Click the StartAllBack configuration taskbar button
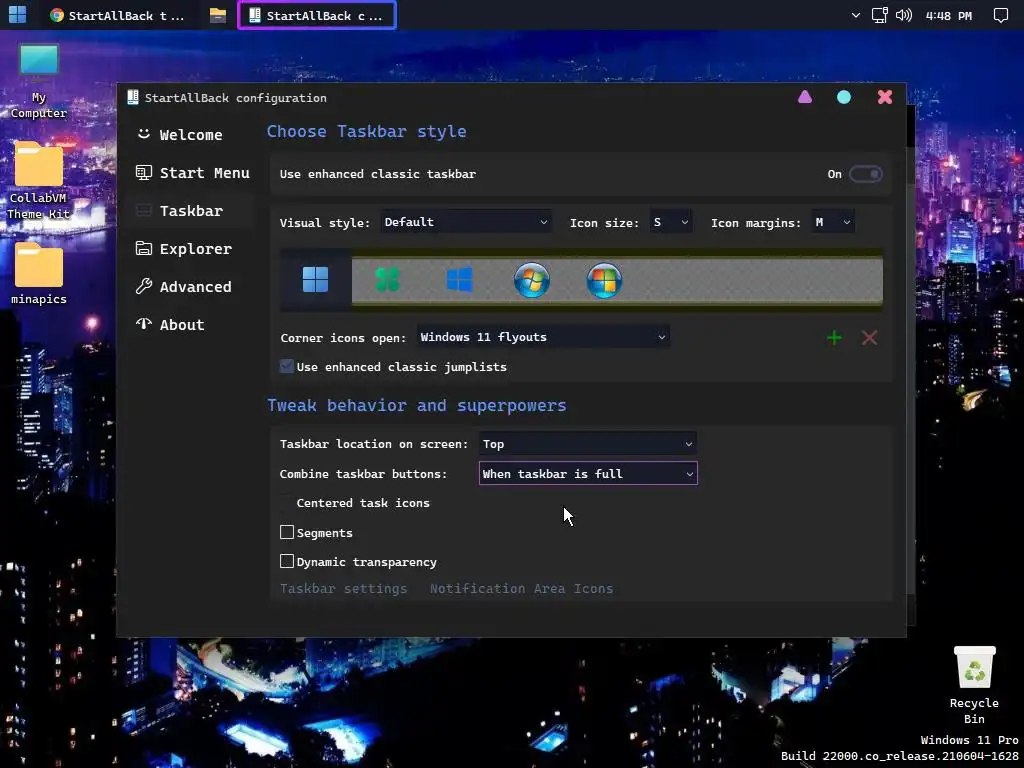This screenshot has width=1024, height=768. coord(317,15)
